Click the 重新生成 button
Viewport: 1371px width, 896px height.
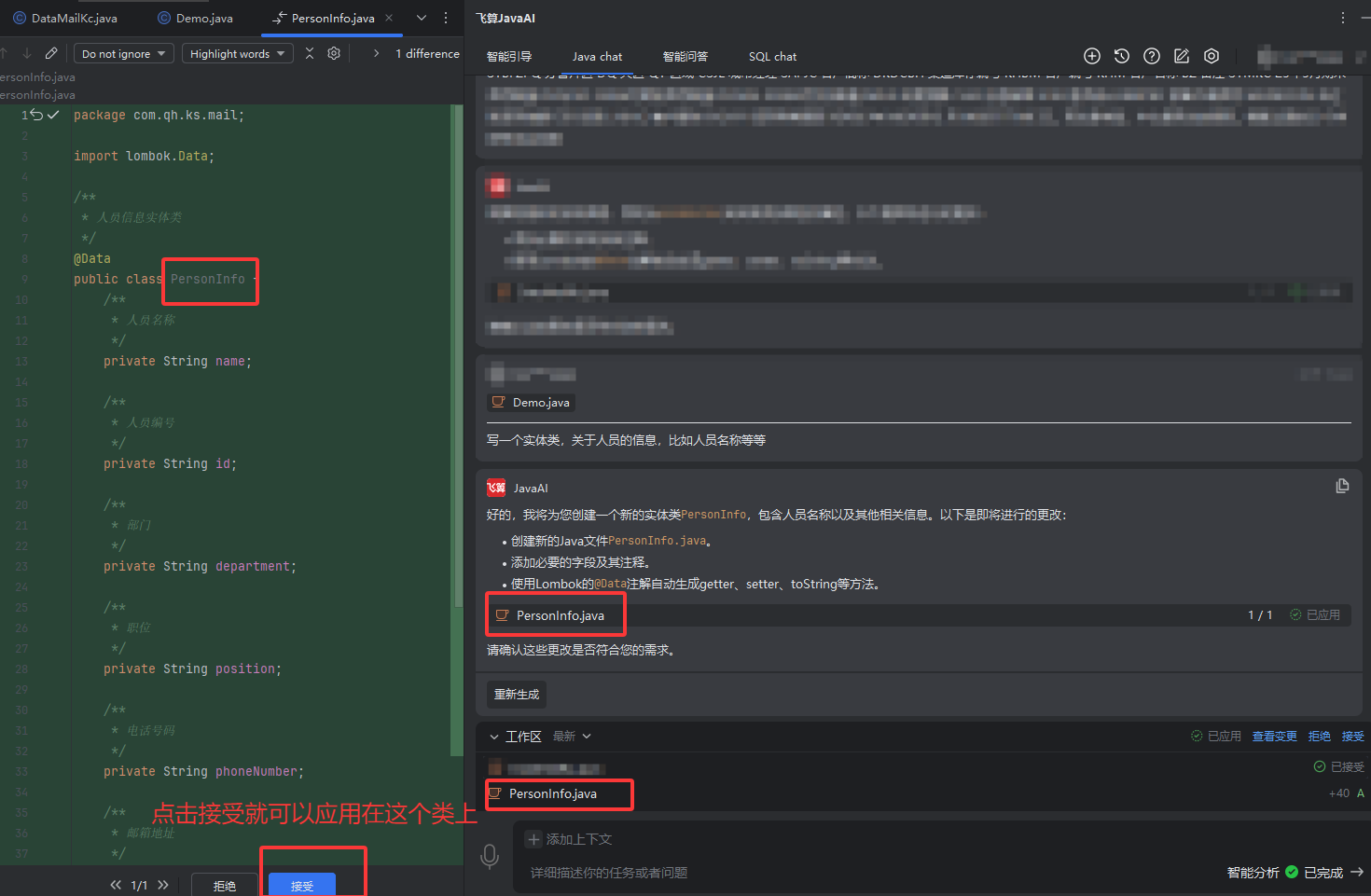click(x=517, y=694)
